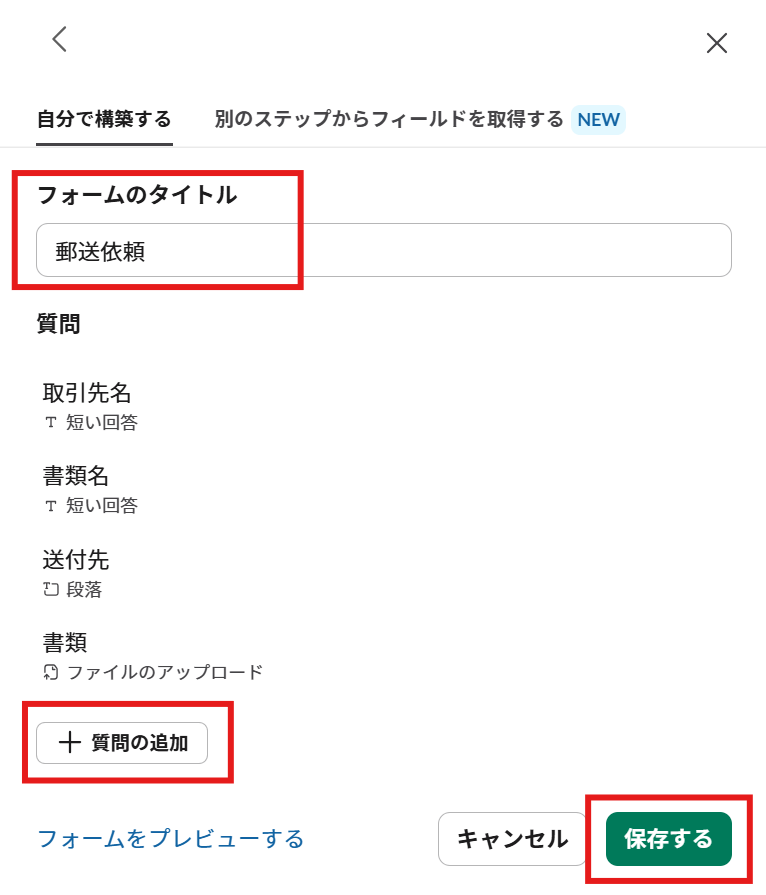
Task: Click the T icon under 書類名
Action: tap(51, 506)
